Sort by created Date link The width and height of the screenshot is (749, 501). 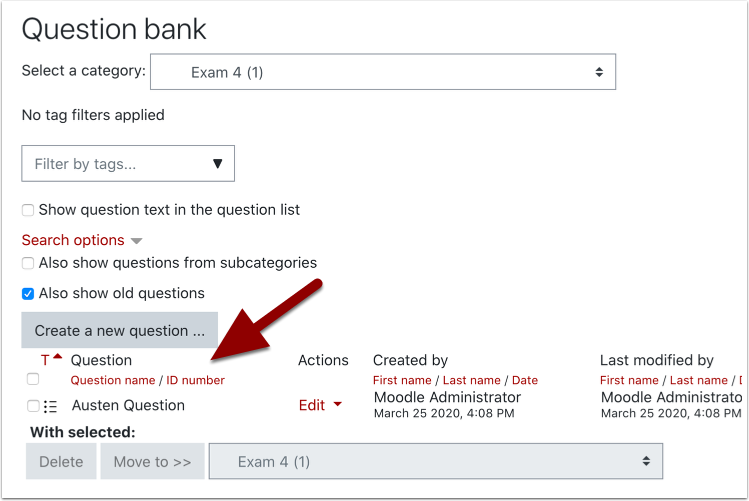[x=525, y=380]
